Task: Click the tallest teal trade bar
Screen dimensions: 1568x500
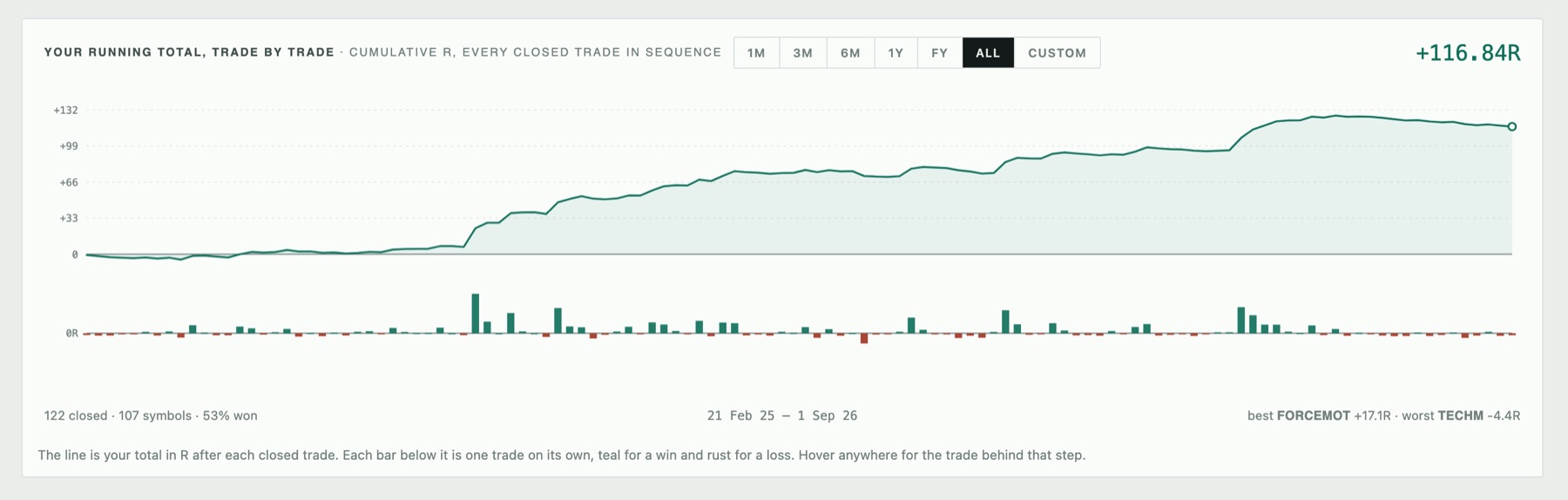Action: click(x=476, y=314)
